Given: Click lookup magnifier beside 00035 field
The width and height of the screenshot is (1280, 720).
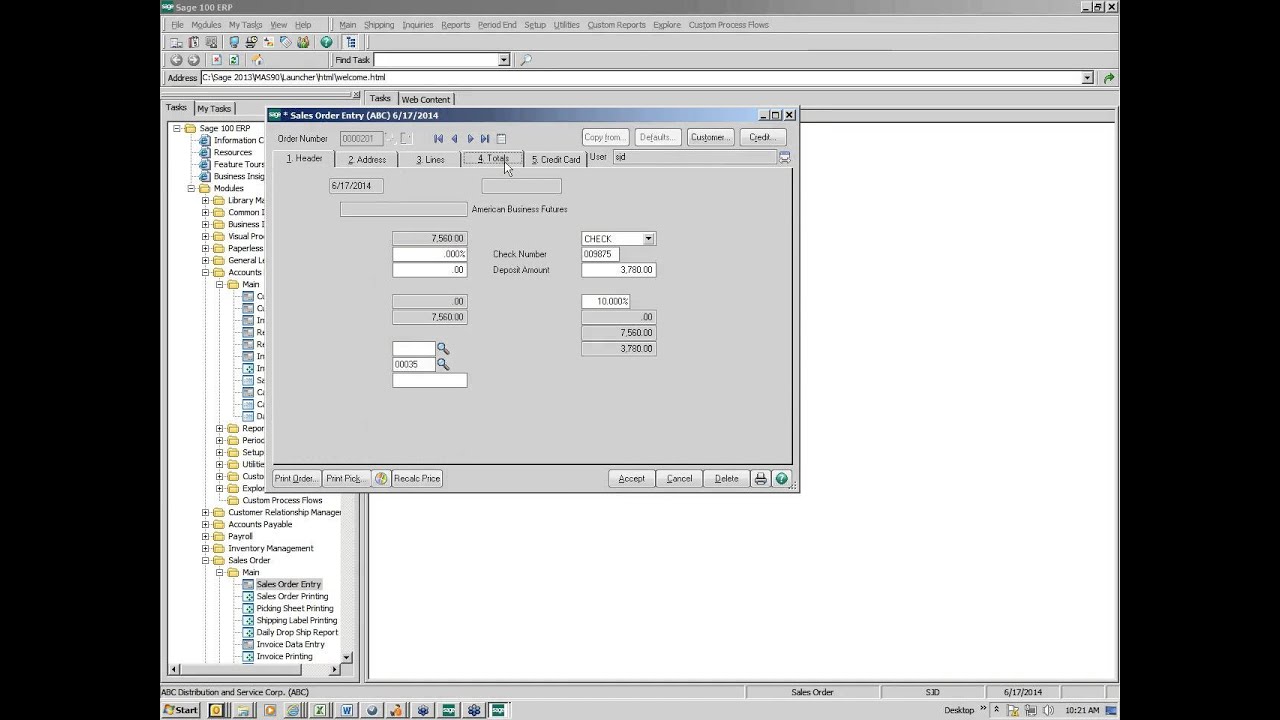Looking at the screenshot, I should tap(443, 365).
